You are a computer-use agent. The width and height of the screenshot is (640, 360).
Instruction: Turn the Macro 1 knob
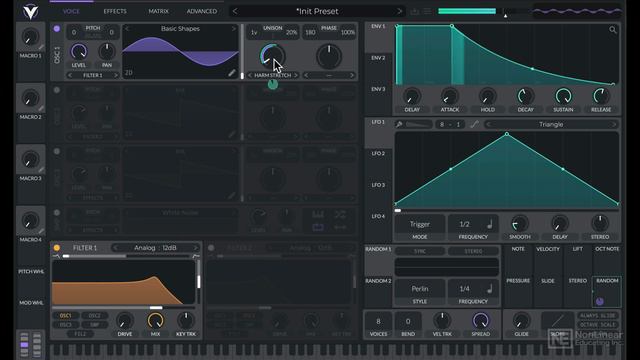pyautogui.click(x=30, y=37)
